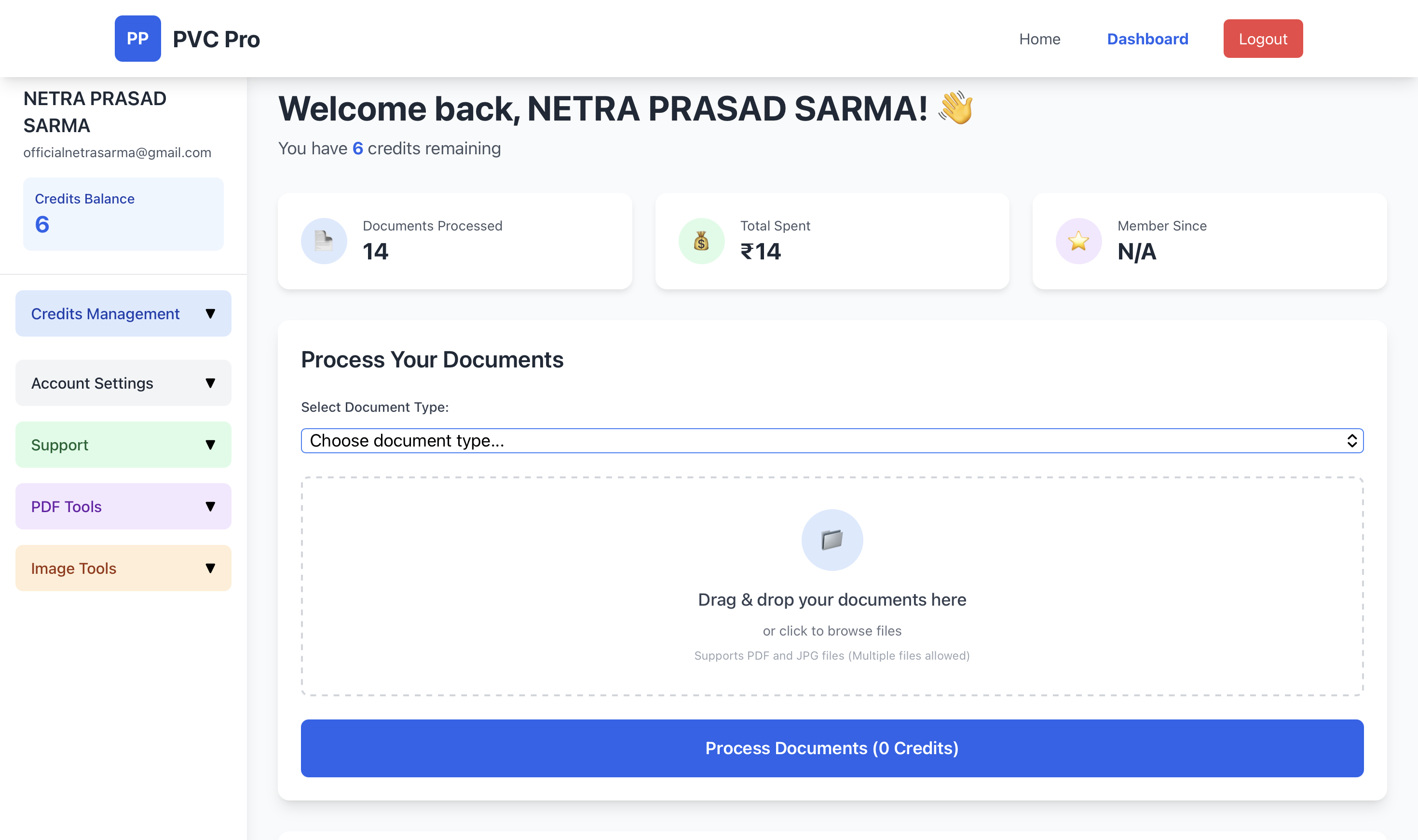Expand the Account Settings section
Screen dimensions: 1418x840
point(123,383)
